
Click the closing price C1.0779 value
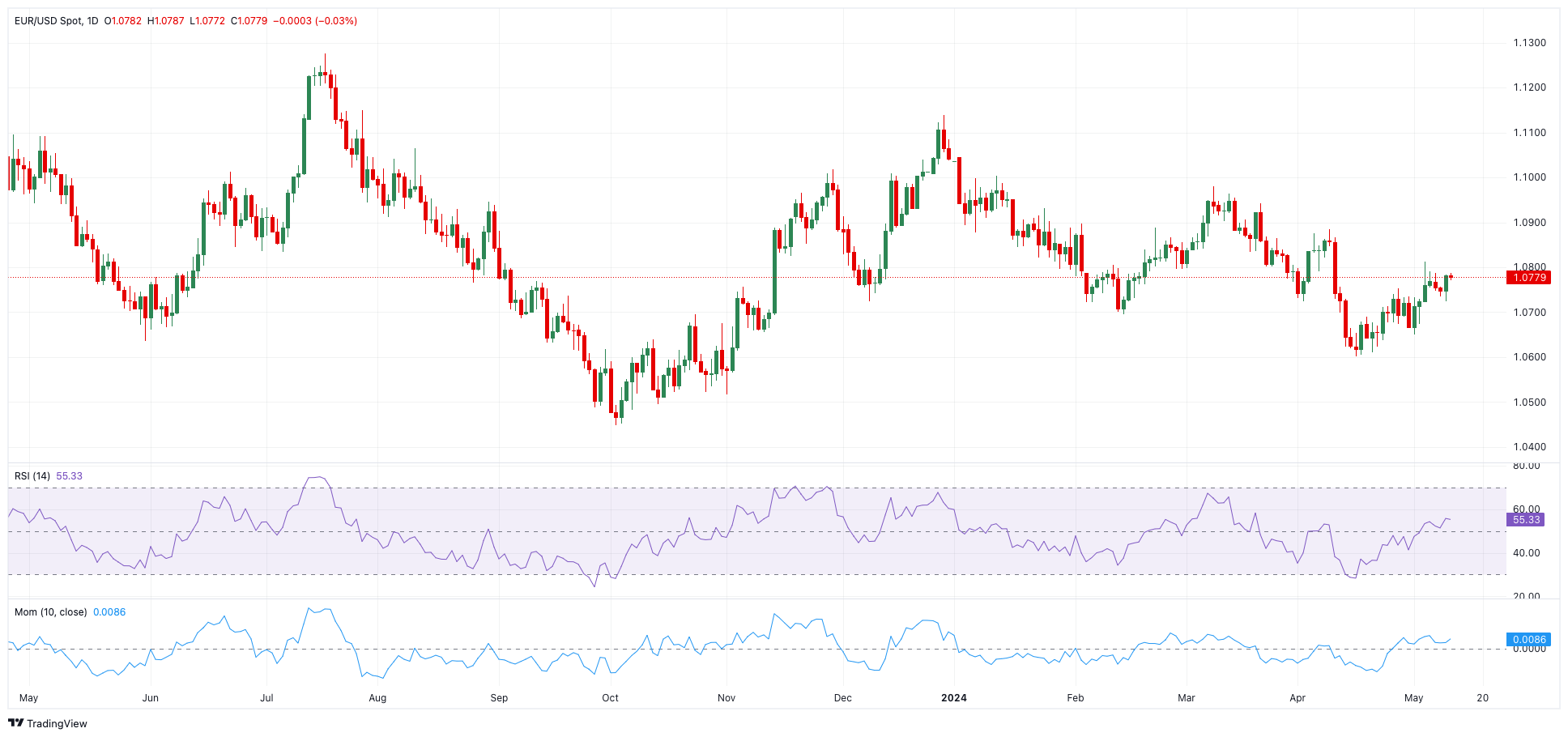point(249,20)
